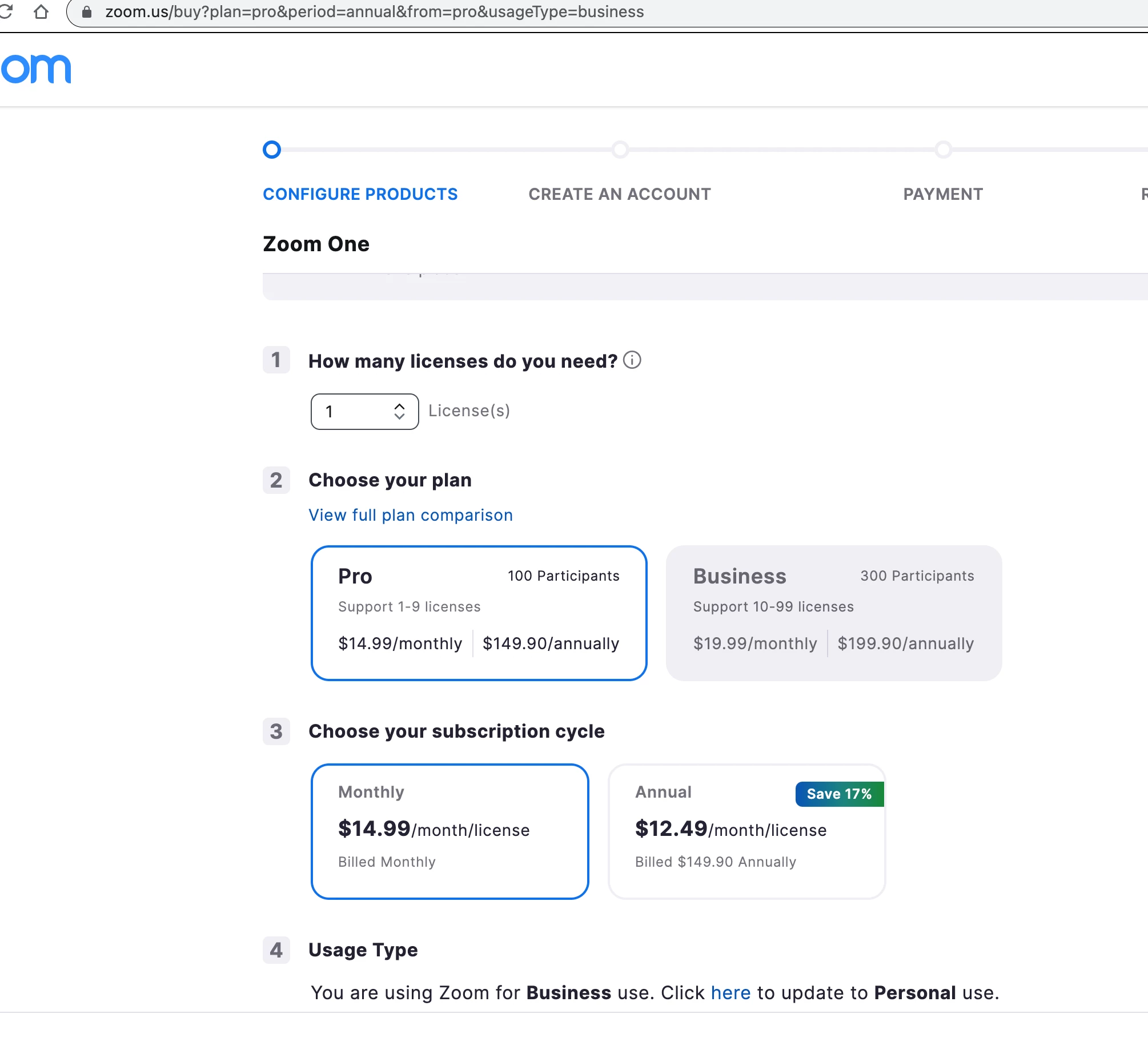Screen dimensions: 1148x1062
Task: Click the Payment step circle
Action: coord(943,150)
